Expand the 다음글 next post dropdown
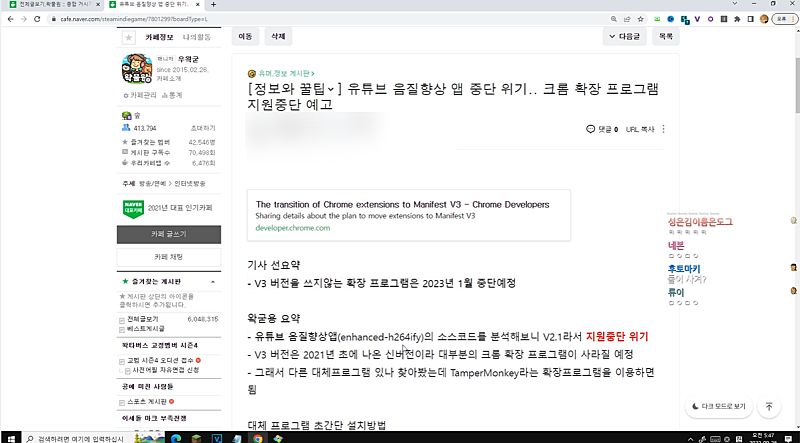800x443 pixels. (626, 36)
